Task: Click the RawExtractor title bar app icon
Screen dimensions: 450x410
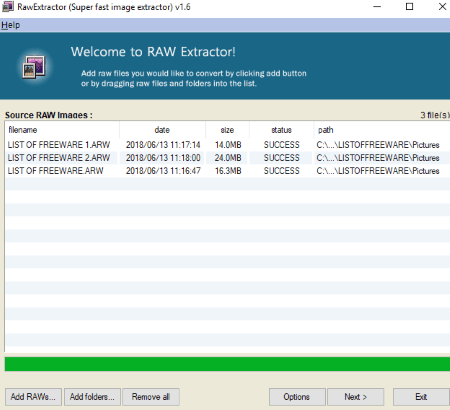Action: [x=8, y=6]
